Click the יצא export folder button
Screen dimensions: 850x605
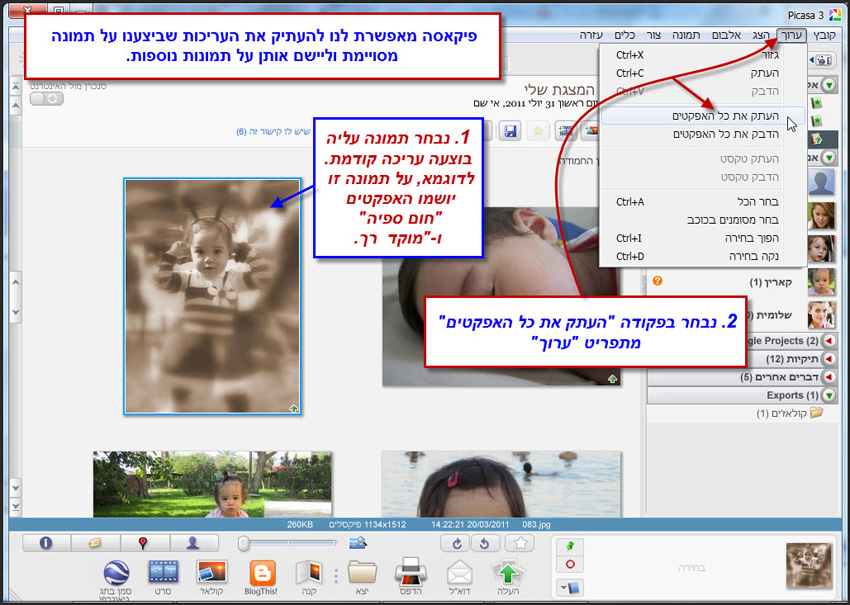pyautogui.click(x=362, y=577)
